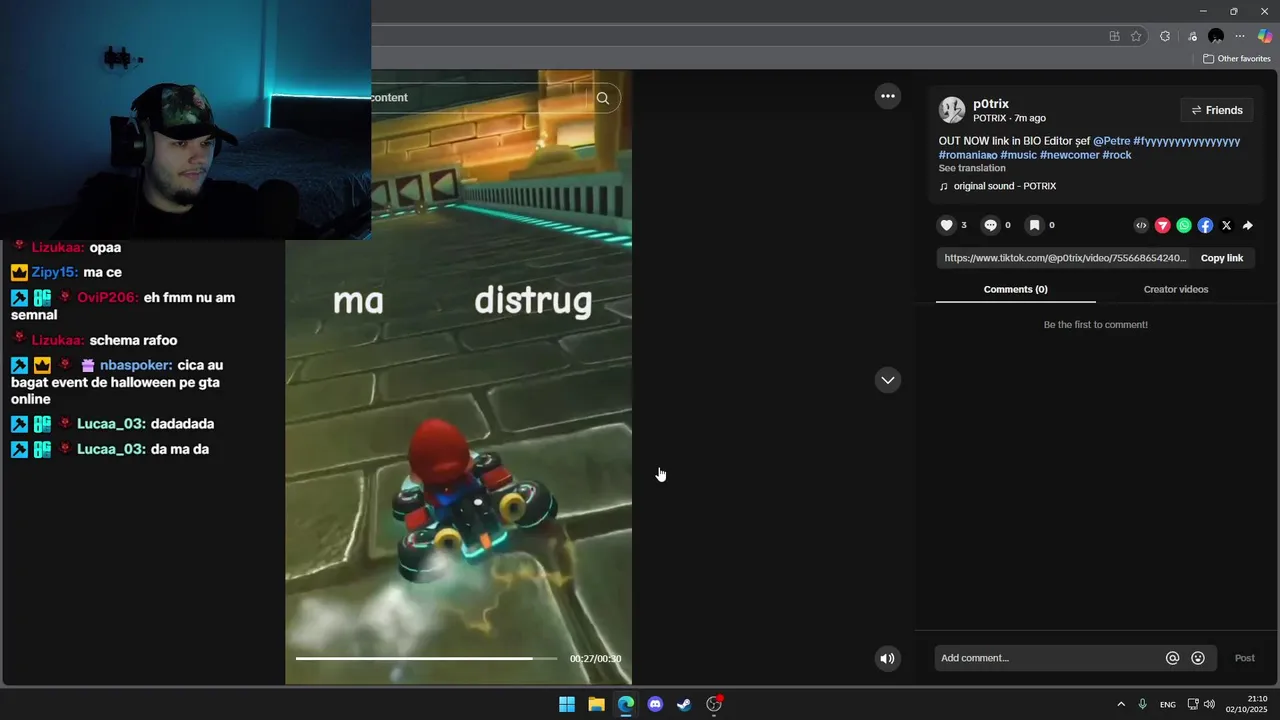Click the p0trix username
The height and width of the screenshot is (720, 1280).
pos(991,104)
